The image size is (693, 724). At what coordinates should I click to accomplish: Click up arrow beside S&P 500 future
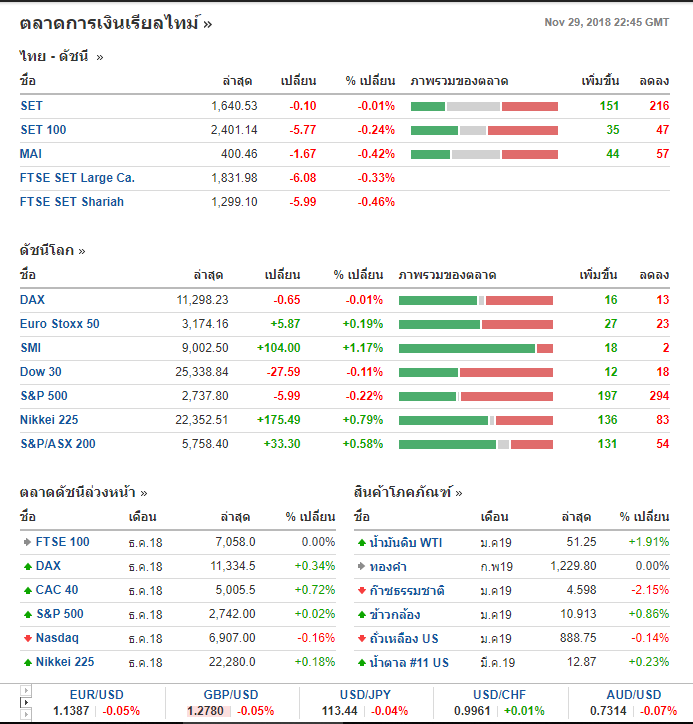(28, 614)
